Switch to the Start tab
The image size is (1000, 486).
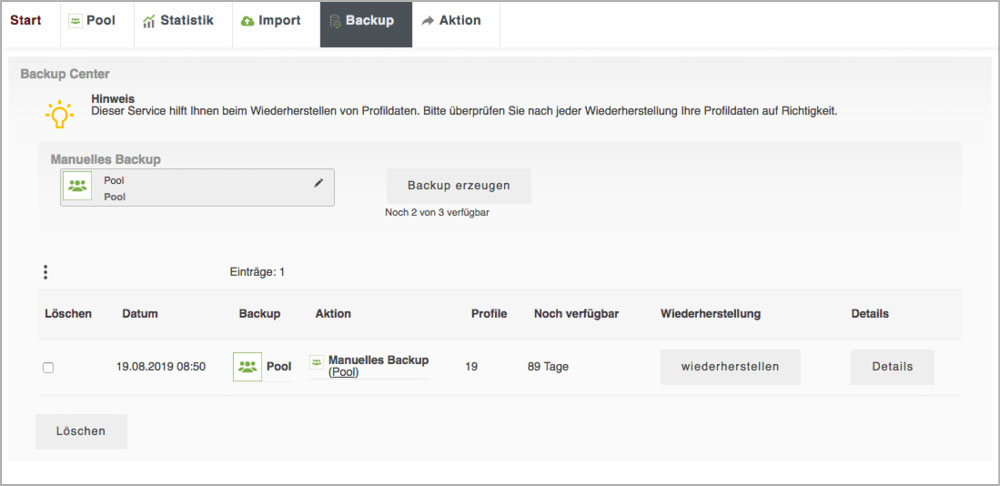click(26, 21)
